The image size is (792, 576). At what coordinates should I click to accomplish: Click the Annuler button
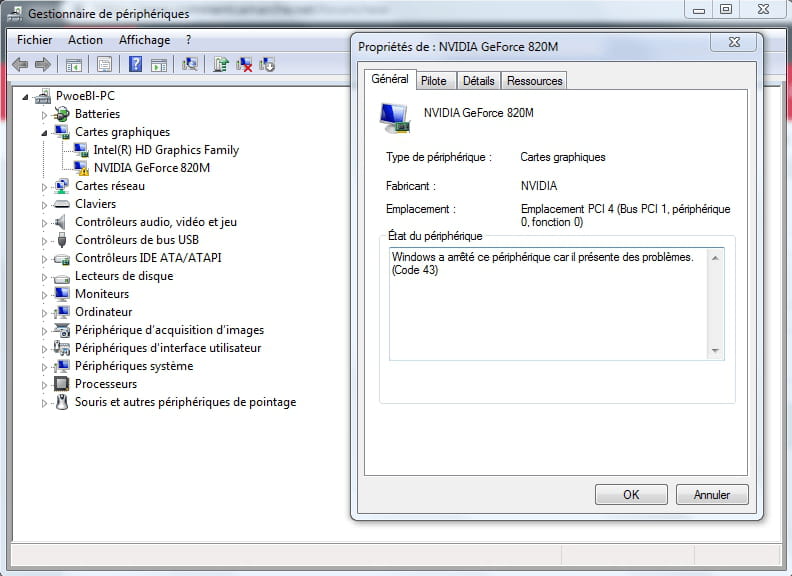pos(712,495)
